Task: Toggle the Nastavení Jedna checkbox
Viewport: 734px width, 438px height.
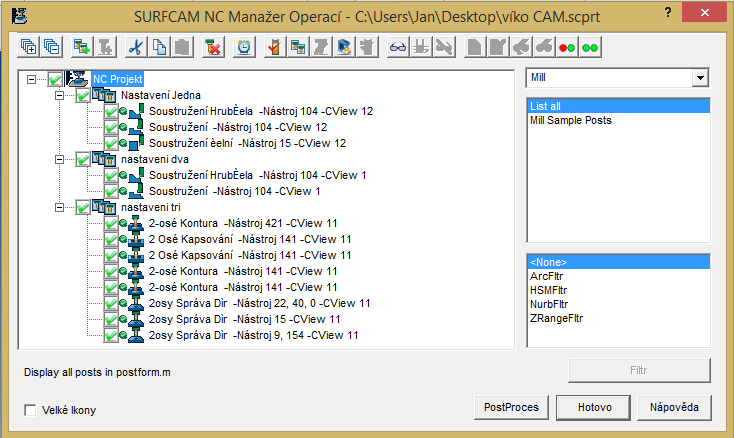Action: click(x=83, y=95)
